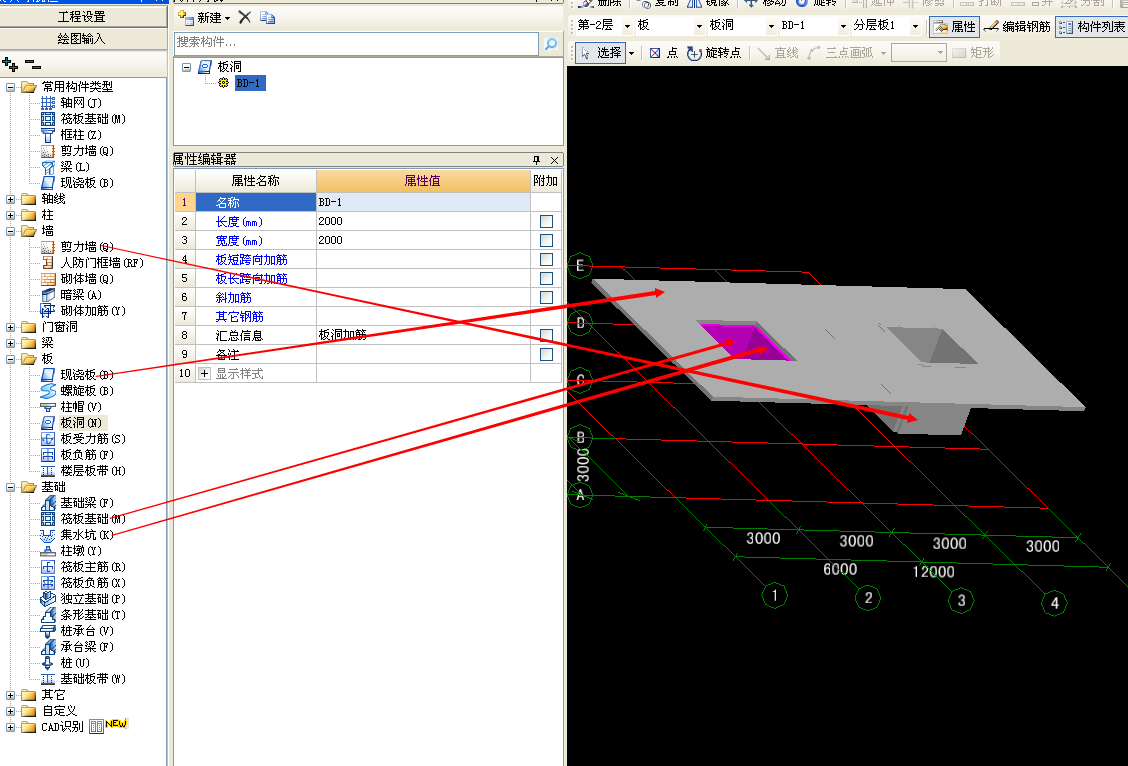Select 现浇板 (B) under 常用构件类型
Viewport: 1128px width, 766px height.
[77, 183]
